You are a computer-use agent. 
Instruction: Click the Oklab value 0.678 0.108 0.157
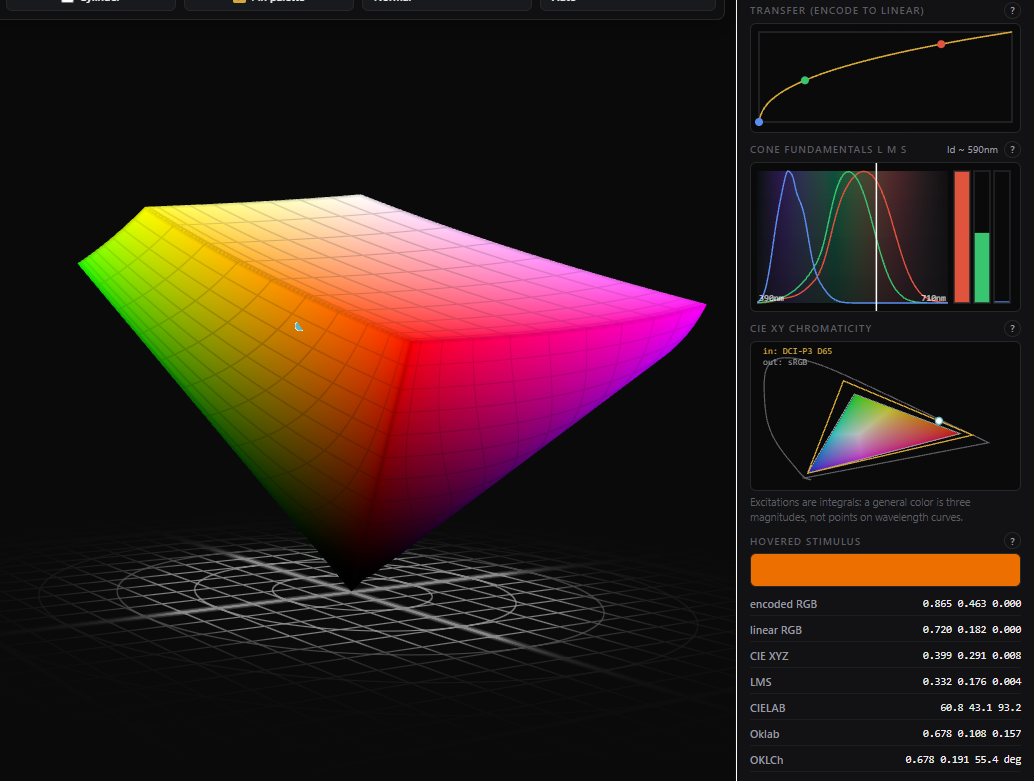tap(971, 734)
